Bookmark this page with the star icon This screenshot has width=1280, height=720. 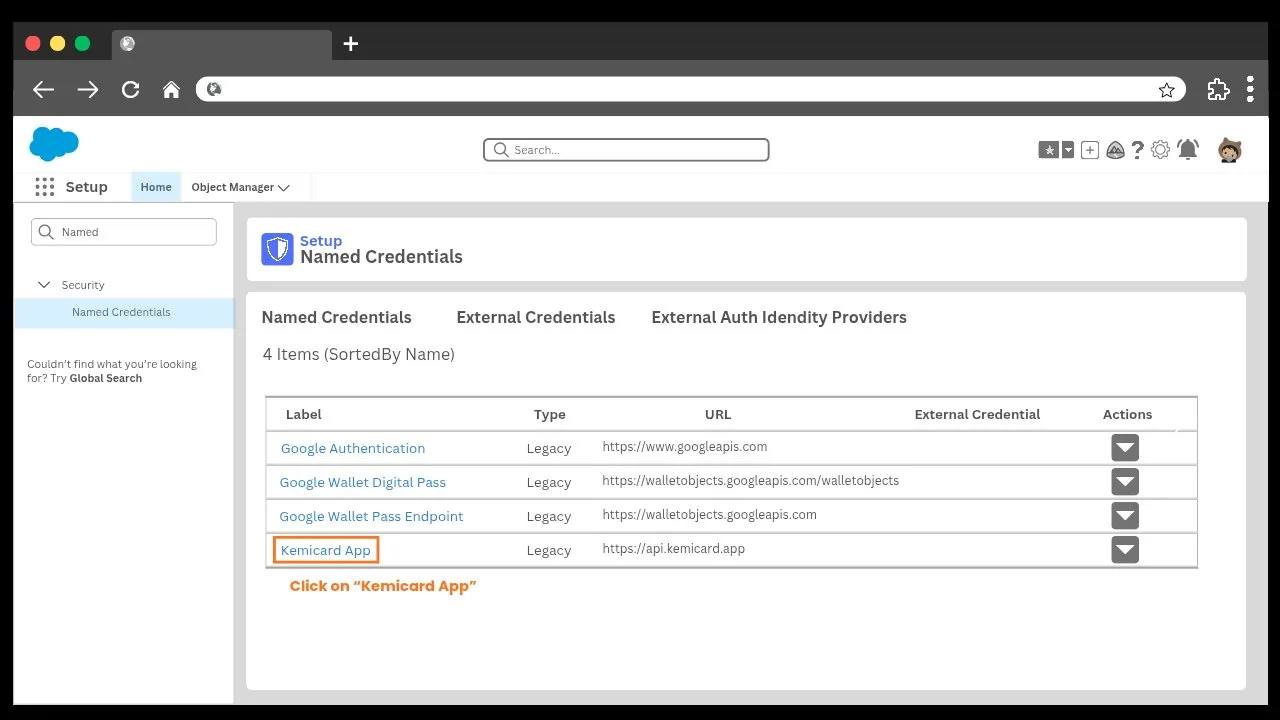tap(1166, 90)
